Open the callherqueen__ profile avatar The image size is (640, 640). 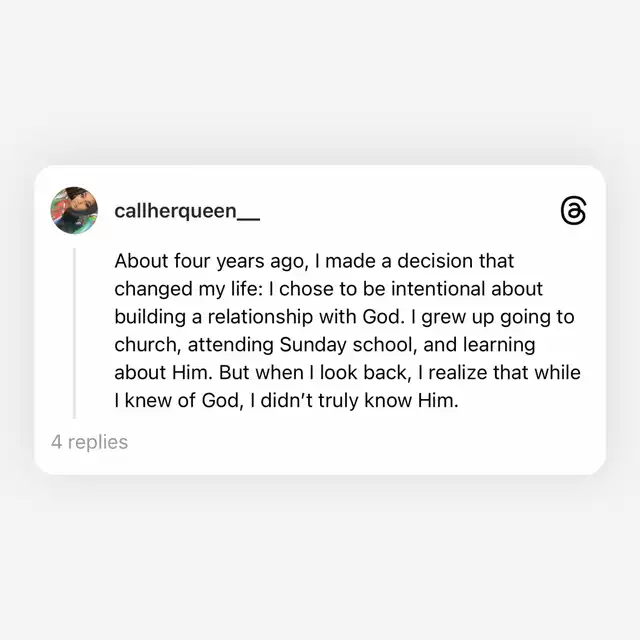[74, 210]
